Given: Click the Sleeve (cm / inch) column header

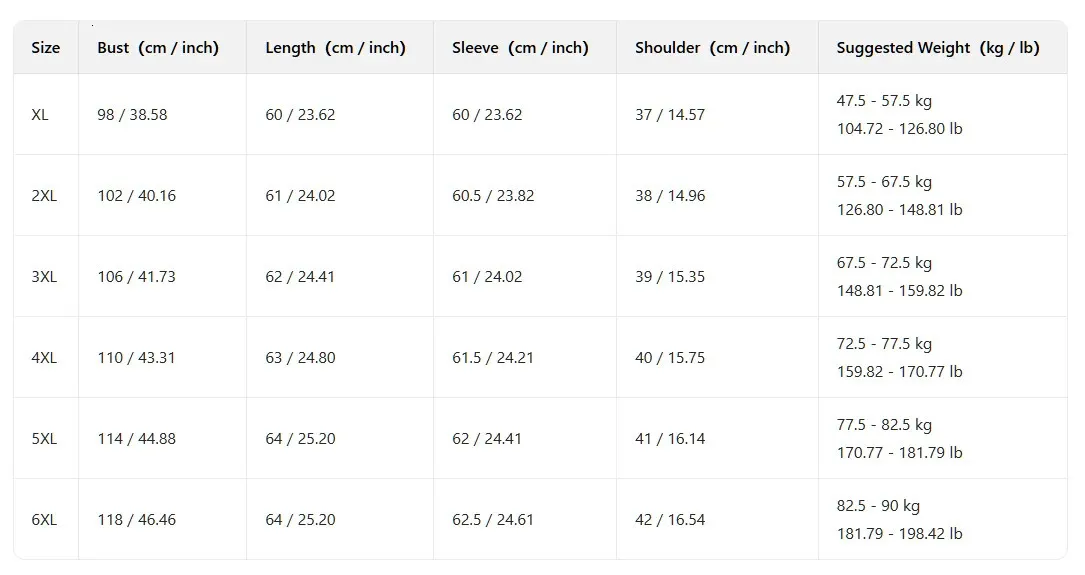Looking at the screenshot, I should pos(520,48).
